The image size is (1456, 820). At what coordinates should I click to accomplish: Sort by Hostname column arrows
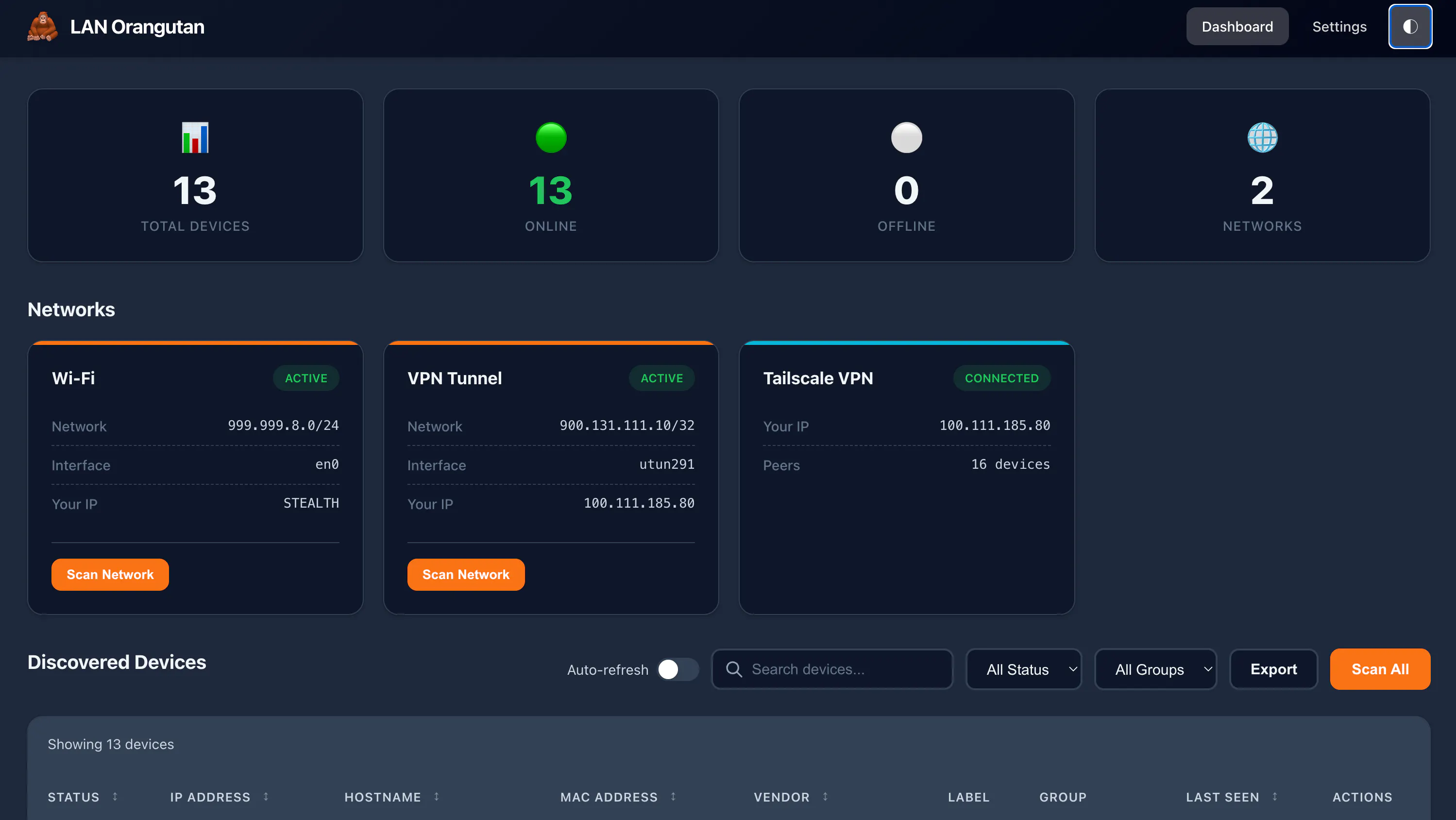(x=436, y=796)
